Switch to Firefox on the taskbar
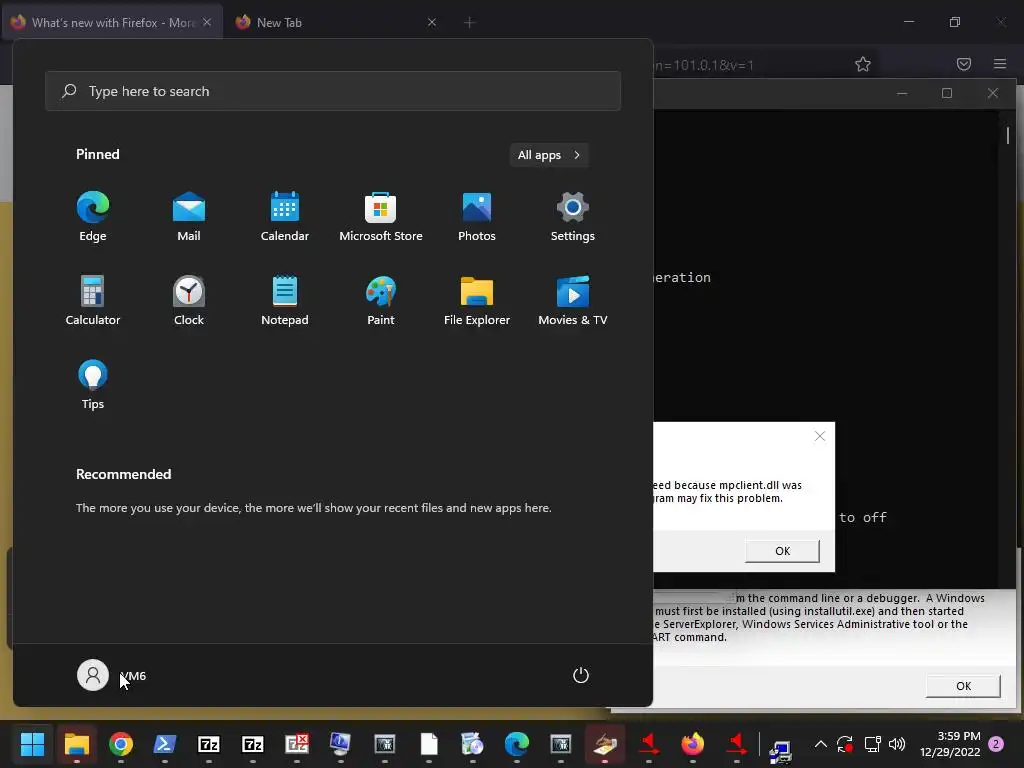Viewport: 1024px width, 768px height. [x=693, y=744]
